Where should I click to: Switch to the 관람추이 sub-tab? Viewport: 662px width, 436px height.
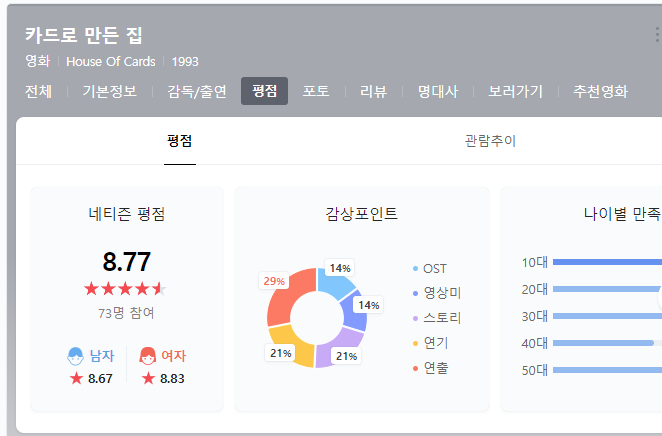coord(490,141)
